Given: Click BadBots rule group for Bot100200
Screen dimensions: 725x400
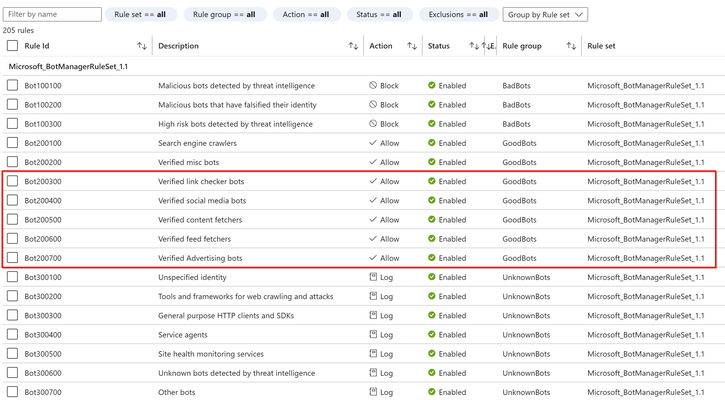Looking at the screenshot, I should click(516, 105).
